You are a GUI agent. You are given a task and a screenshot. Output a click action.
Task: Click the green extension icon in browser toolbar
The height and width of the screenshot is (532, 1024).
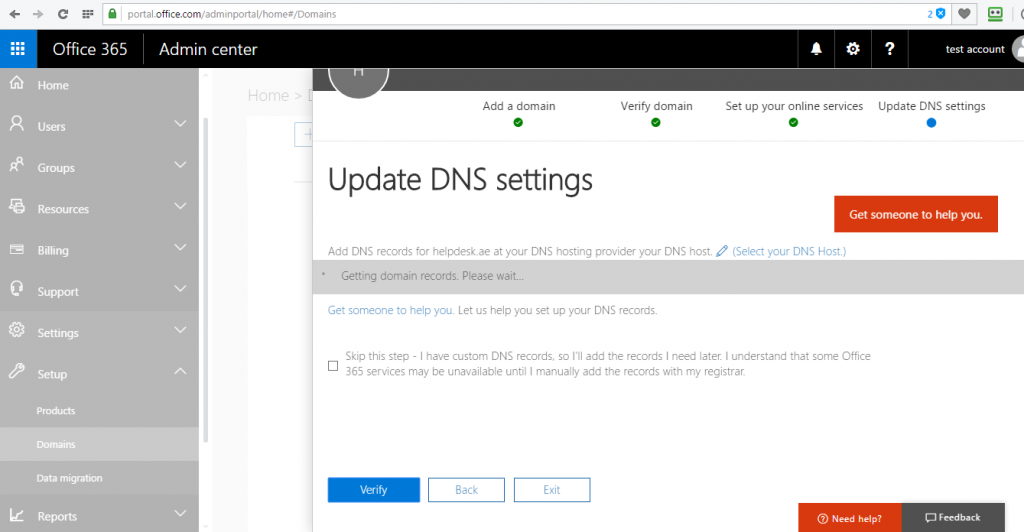click(x=995, y=14)
